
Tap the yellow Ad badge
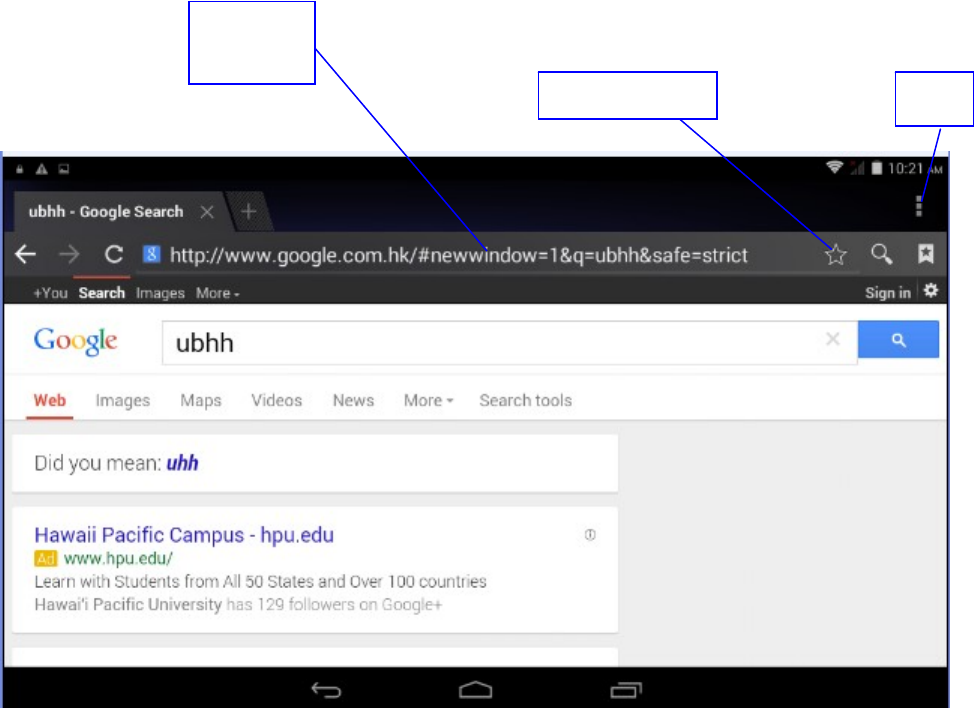46,559
